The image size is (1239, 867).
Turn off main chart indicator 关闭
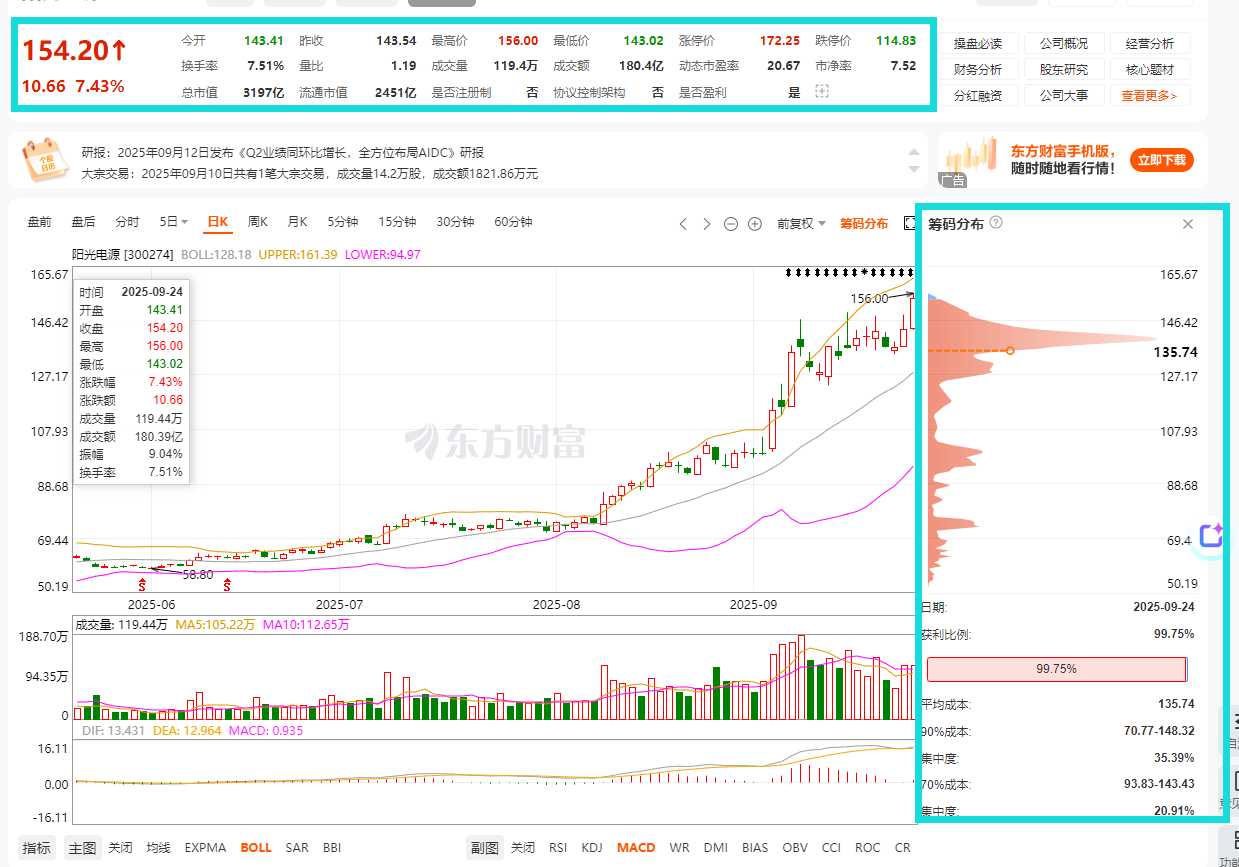(120, 847)
